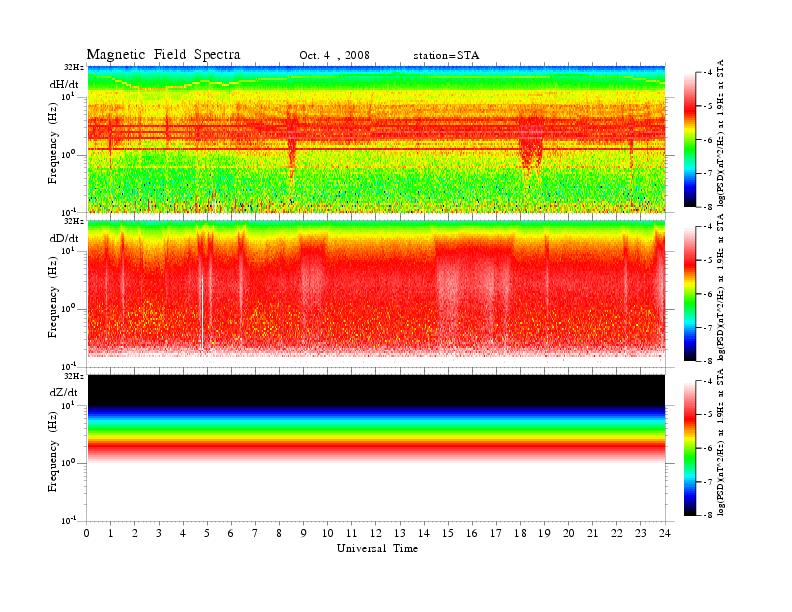
Task: Click the color scale bar beside the dH/dt panel
Action: pyautogui.click(x=690, y=139)
